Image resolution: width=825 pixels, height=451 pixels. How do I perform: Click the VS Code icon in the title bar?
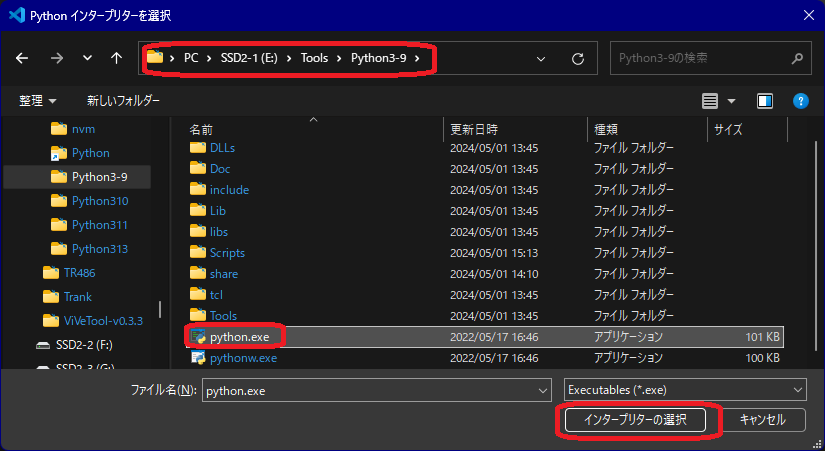pos(17,15)
